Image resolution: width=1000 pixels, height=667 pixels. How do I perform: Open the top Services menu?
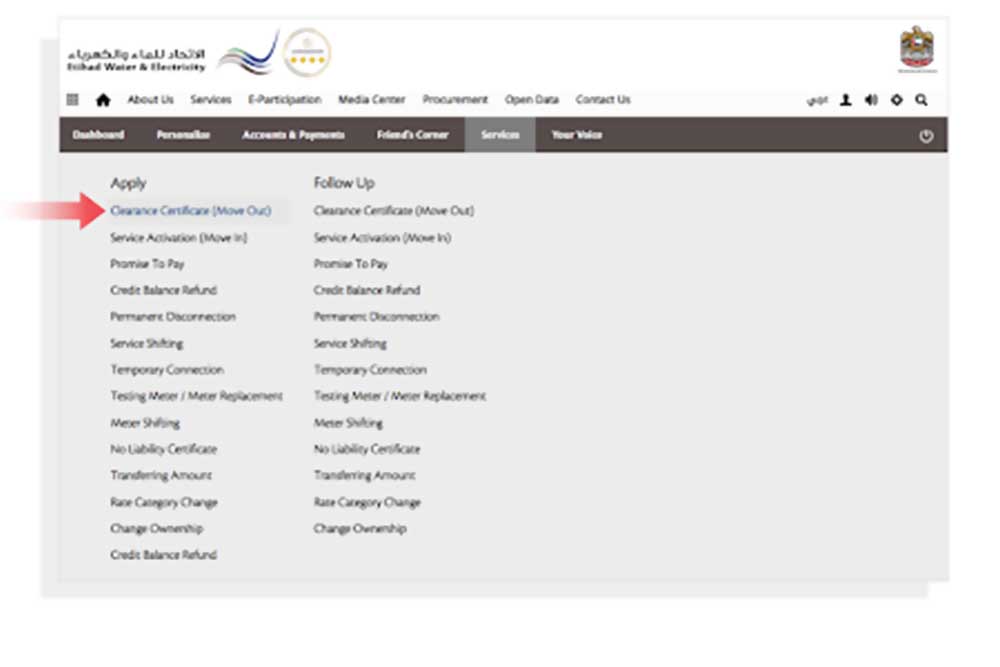pos(210,99)
